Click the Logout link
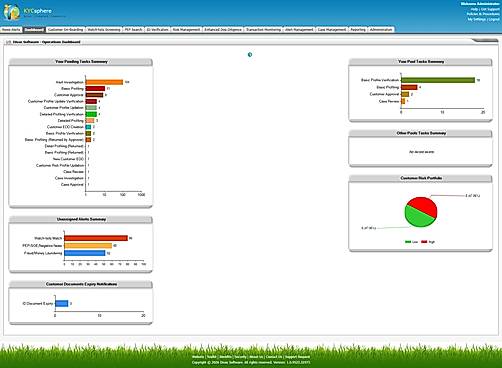502x368 pixels. [494, 20]
